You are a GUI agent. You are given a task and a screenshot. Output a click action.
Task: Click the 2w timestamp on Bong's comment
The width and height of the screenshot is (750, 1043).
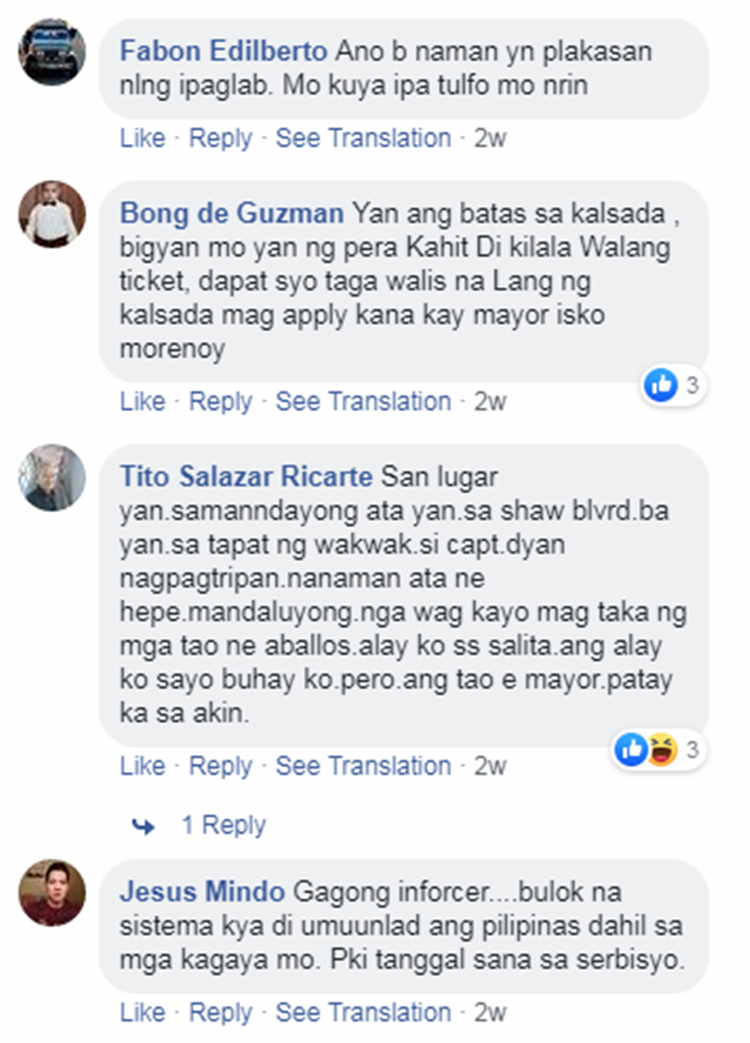click(490, 402)
